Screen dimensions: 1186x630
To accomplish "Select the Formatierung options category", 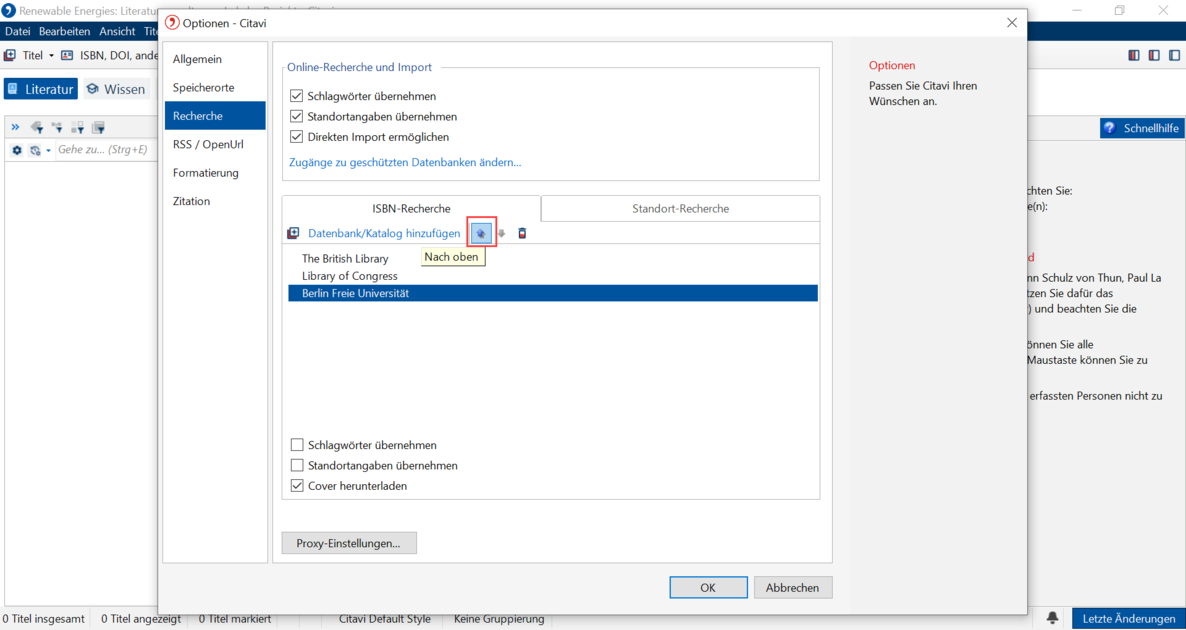I will click(x=215, y=173).
